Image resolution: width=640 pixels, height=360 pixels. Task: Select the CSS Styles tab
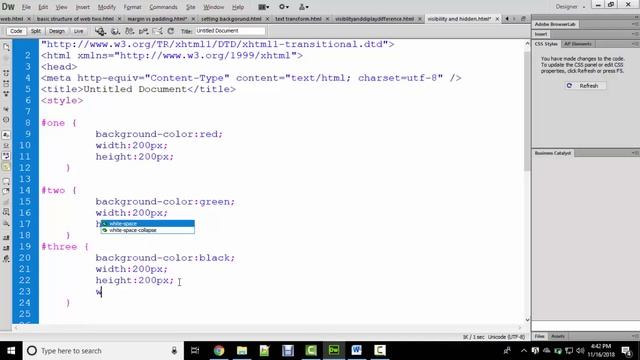point(546,44)
